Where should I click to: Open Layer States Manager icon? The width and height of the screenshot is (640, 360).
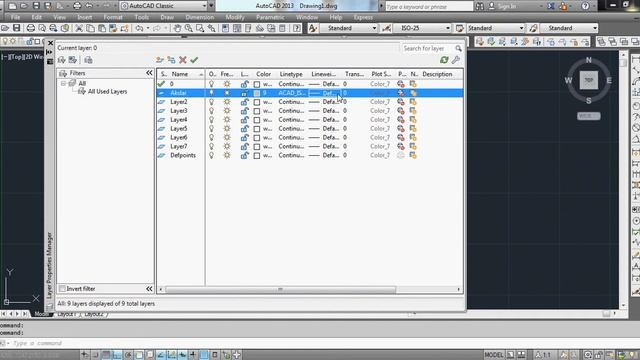(88, 60)
